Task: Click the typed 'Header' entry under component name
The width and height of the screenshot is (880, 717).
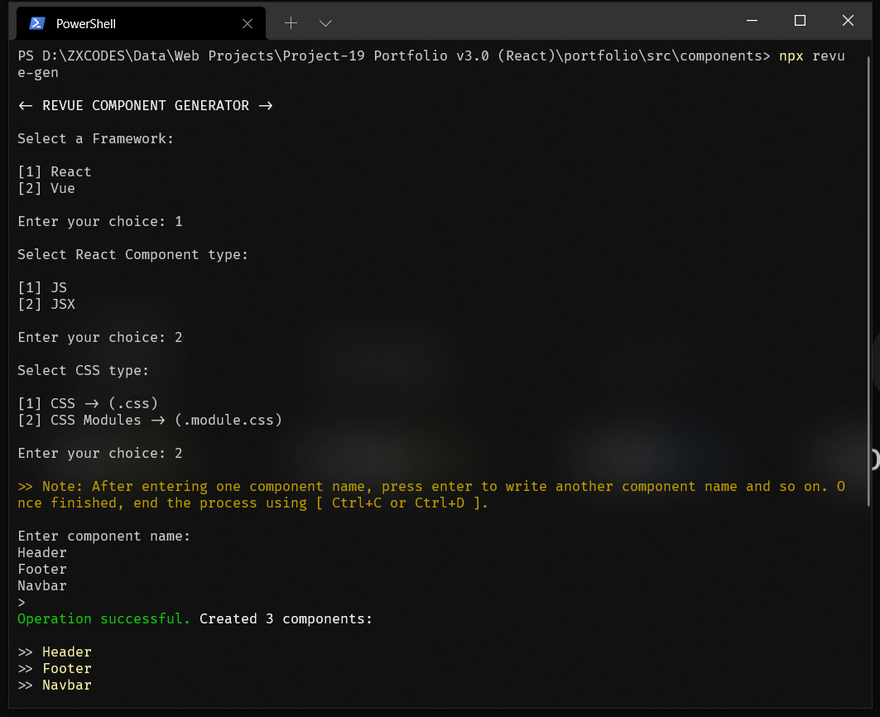Action: tap(42, 553)
